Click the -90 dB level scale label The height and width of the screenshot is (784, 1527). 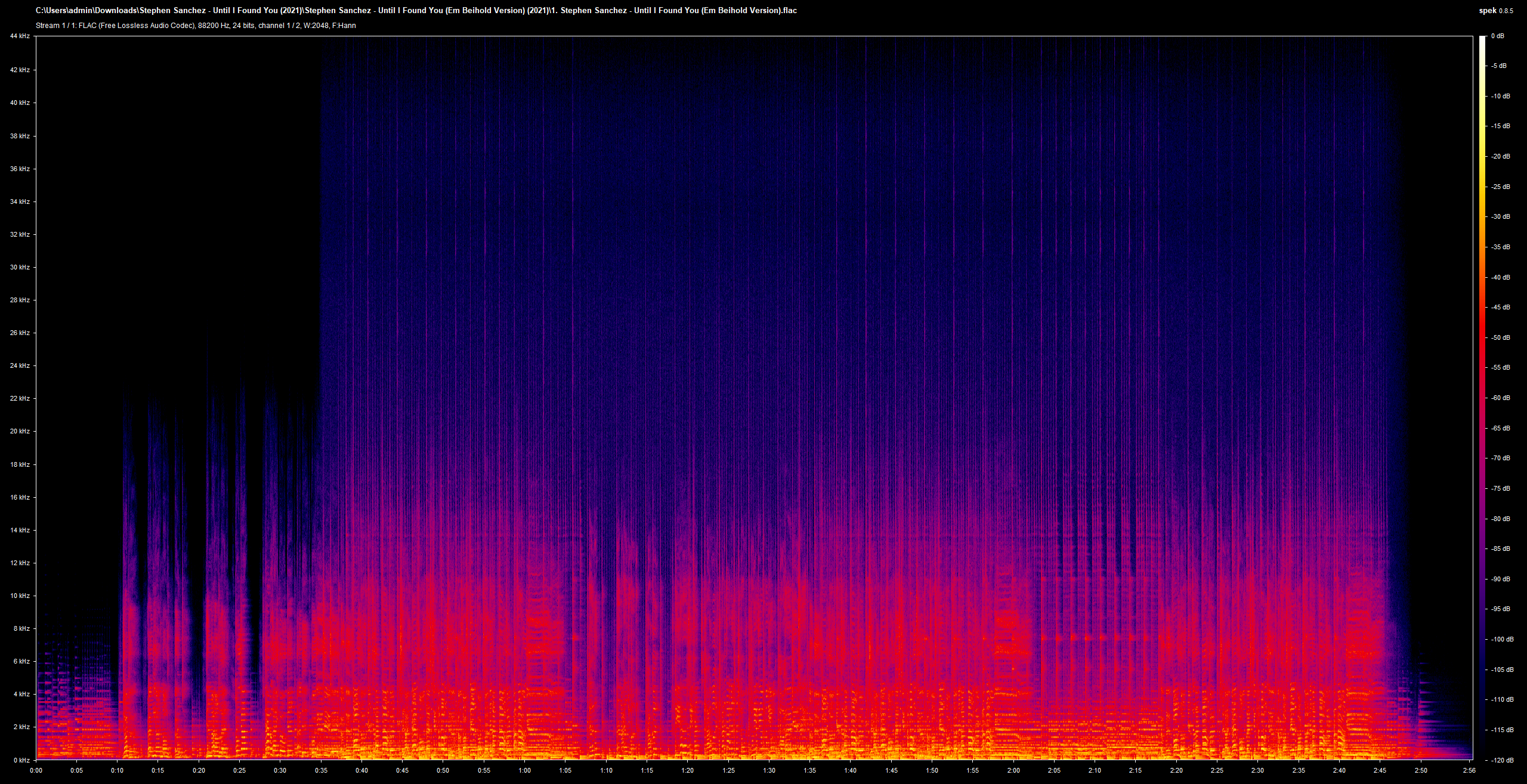[x=1501, y=579]
